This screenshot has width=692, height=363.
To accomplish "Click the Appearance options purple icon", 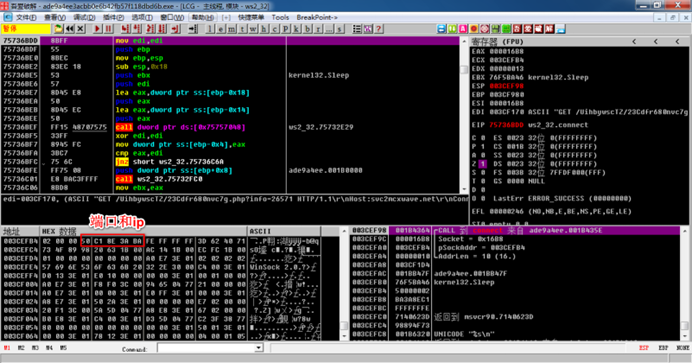I will (367, 29).
